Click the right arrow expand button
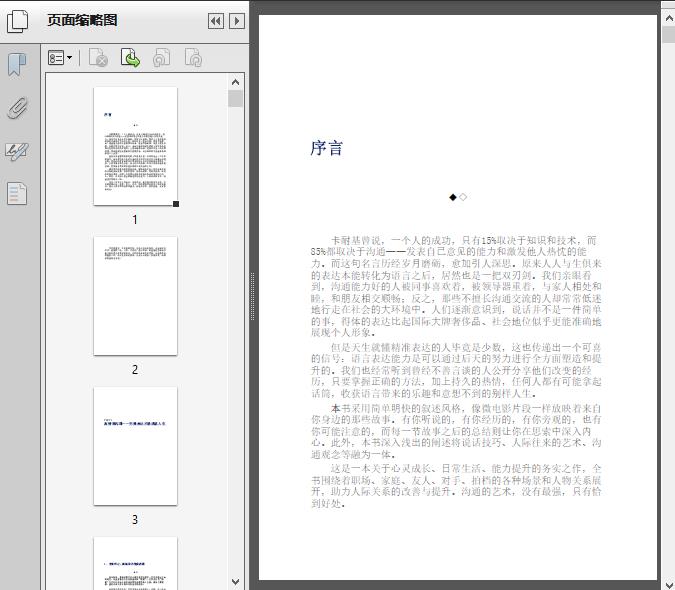Viewport: 675px width, 590px height. point(237,21)
